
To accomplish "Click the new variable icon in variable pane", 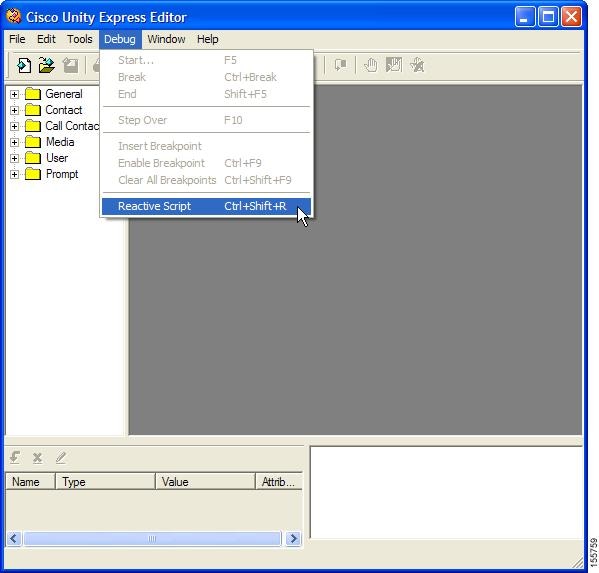I will 15,457.
